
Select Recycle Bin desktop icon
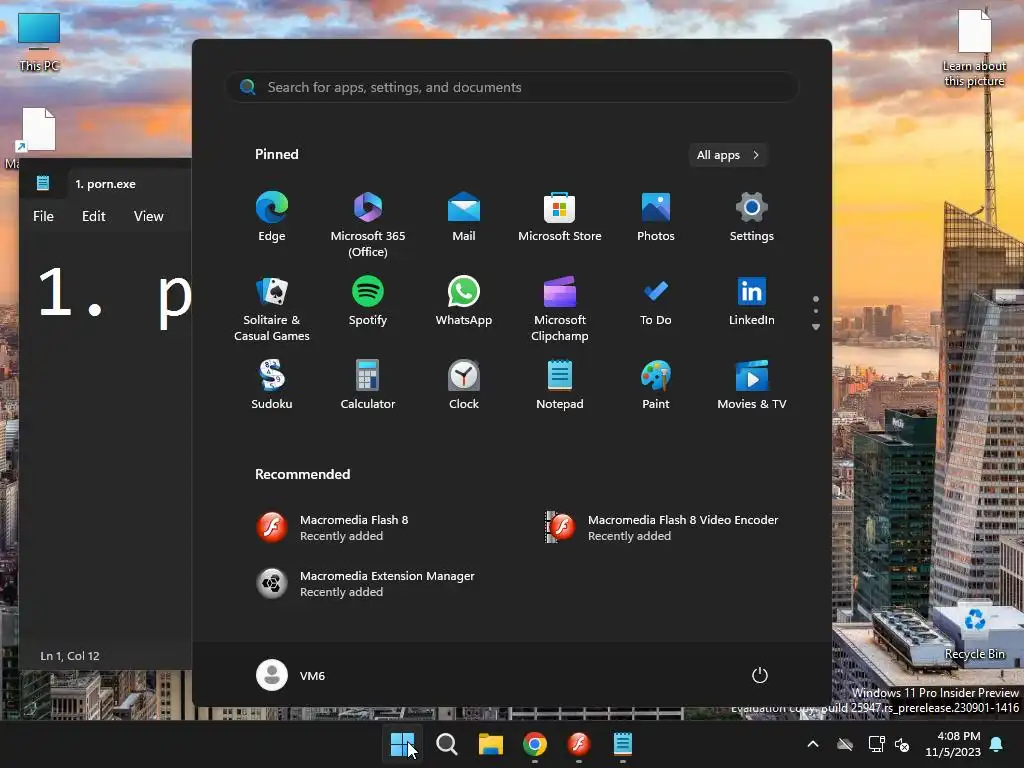(974, 630)
